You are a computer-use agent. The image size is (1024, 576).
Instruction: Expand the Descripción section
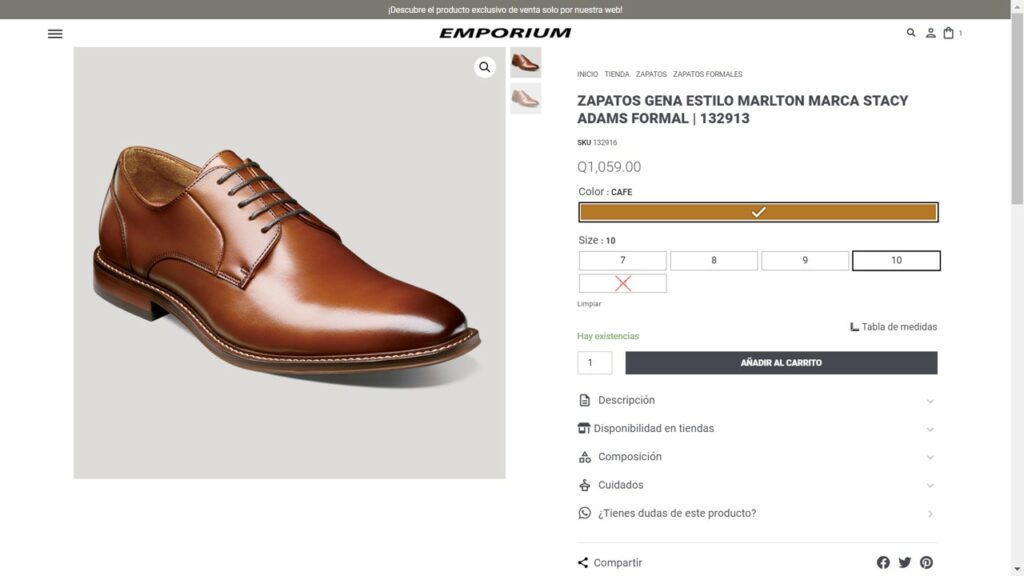757,400
